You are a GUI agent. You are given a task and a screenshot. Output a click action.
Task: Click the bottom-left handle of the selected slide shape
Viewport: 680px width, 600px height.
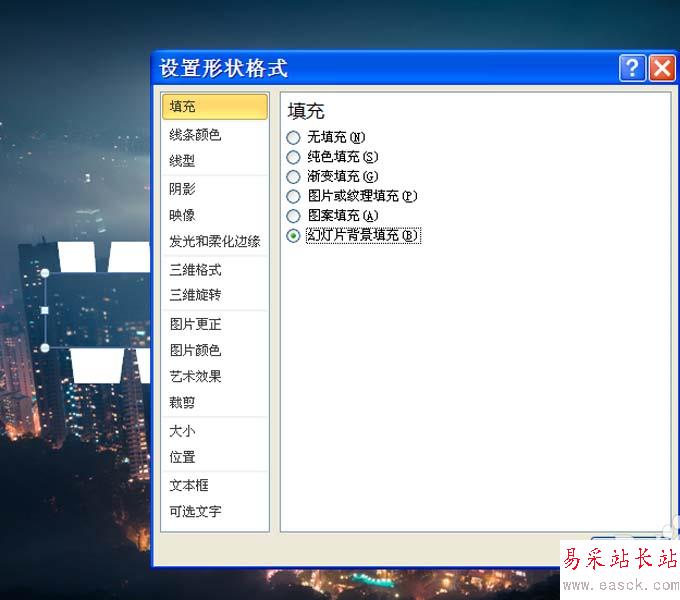(x=45, y=348)
